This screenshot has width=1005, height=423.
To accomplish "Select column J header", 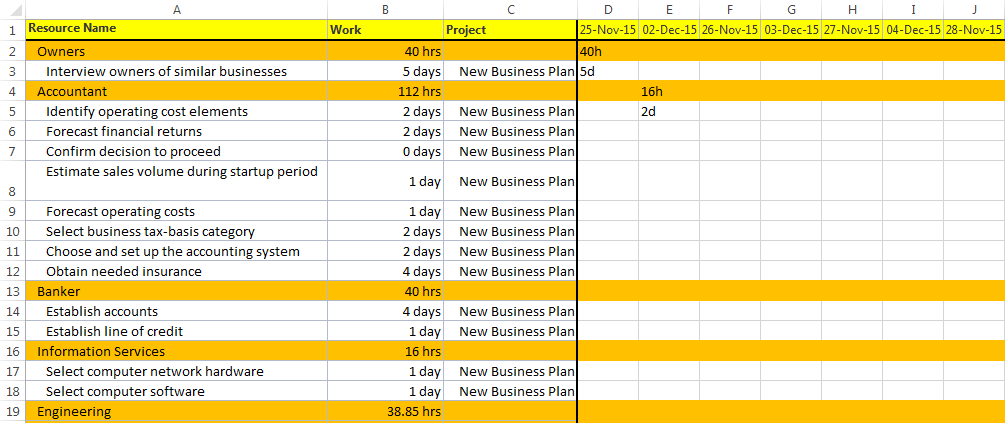I will 974,9.
